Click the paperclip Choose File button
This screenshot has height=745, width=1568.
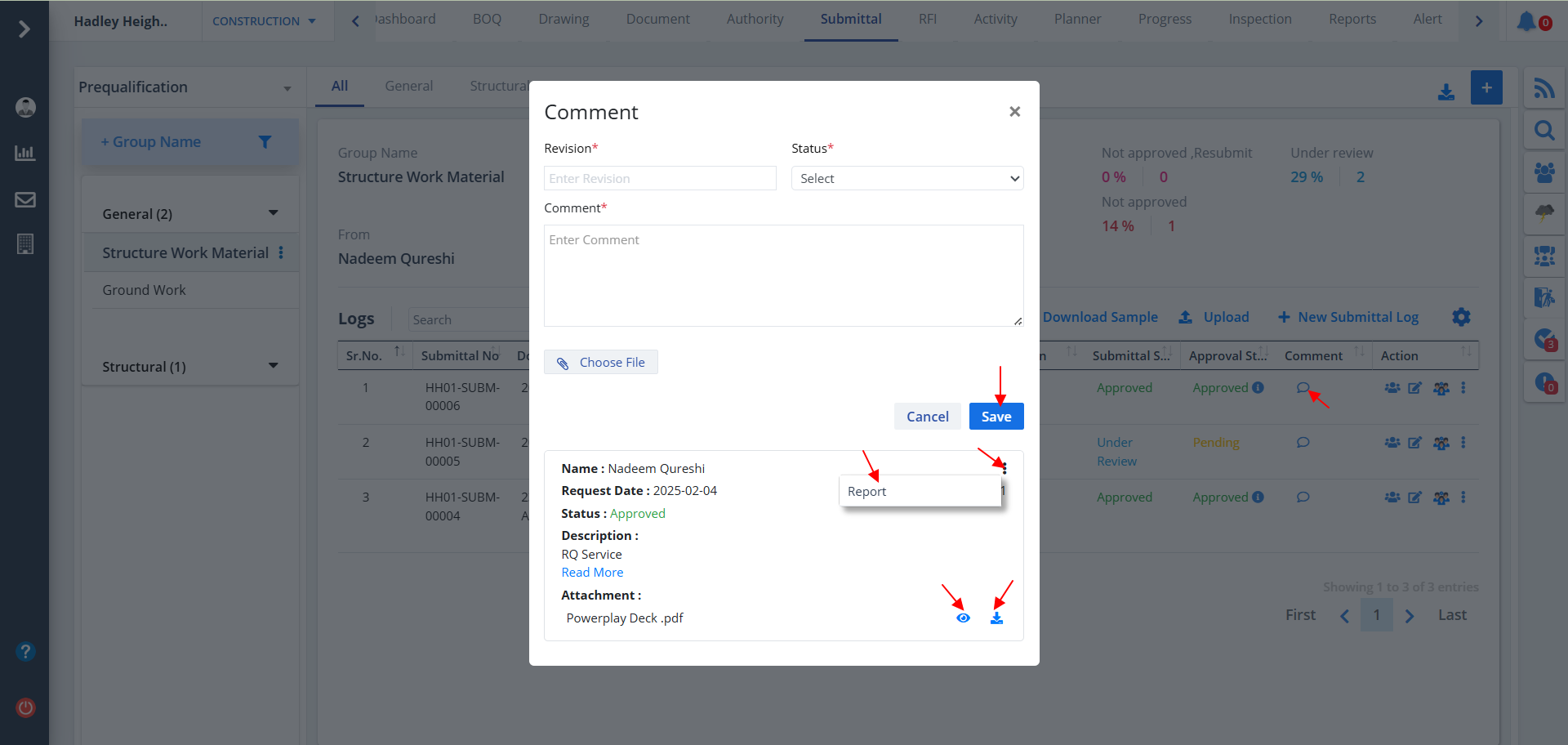[x=601, y=362]
